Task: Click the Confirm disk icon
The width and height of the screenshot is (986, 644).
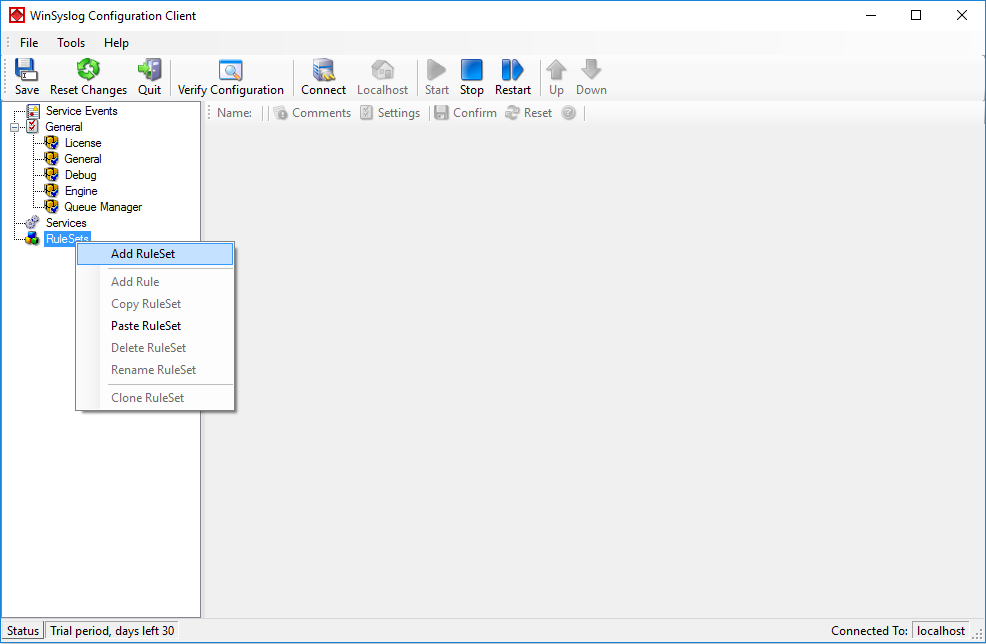Action: (x=441, y=113)
